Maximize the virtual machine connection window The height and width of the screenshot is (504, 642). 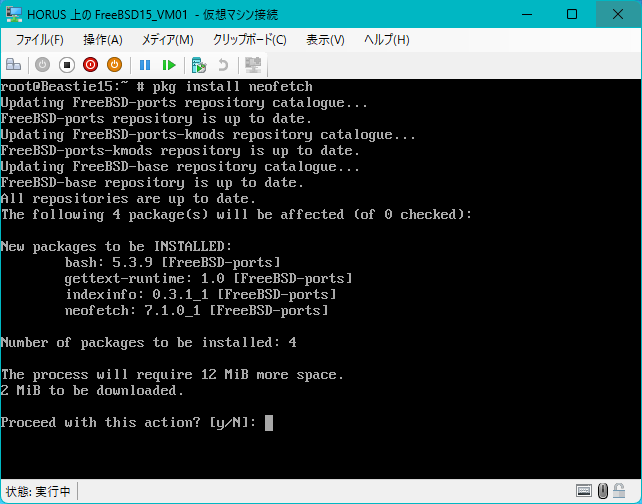pos(572,14)
